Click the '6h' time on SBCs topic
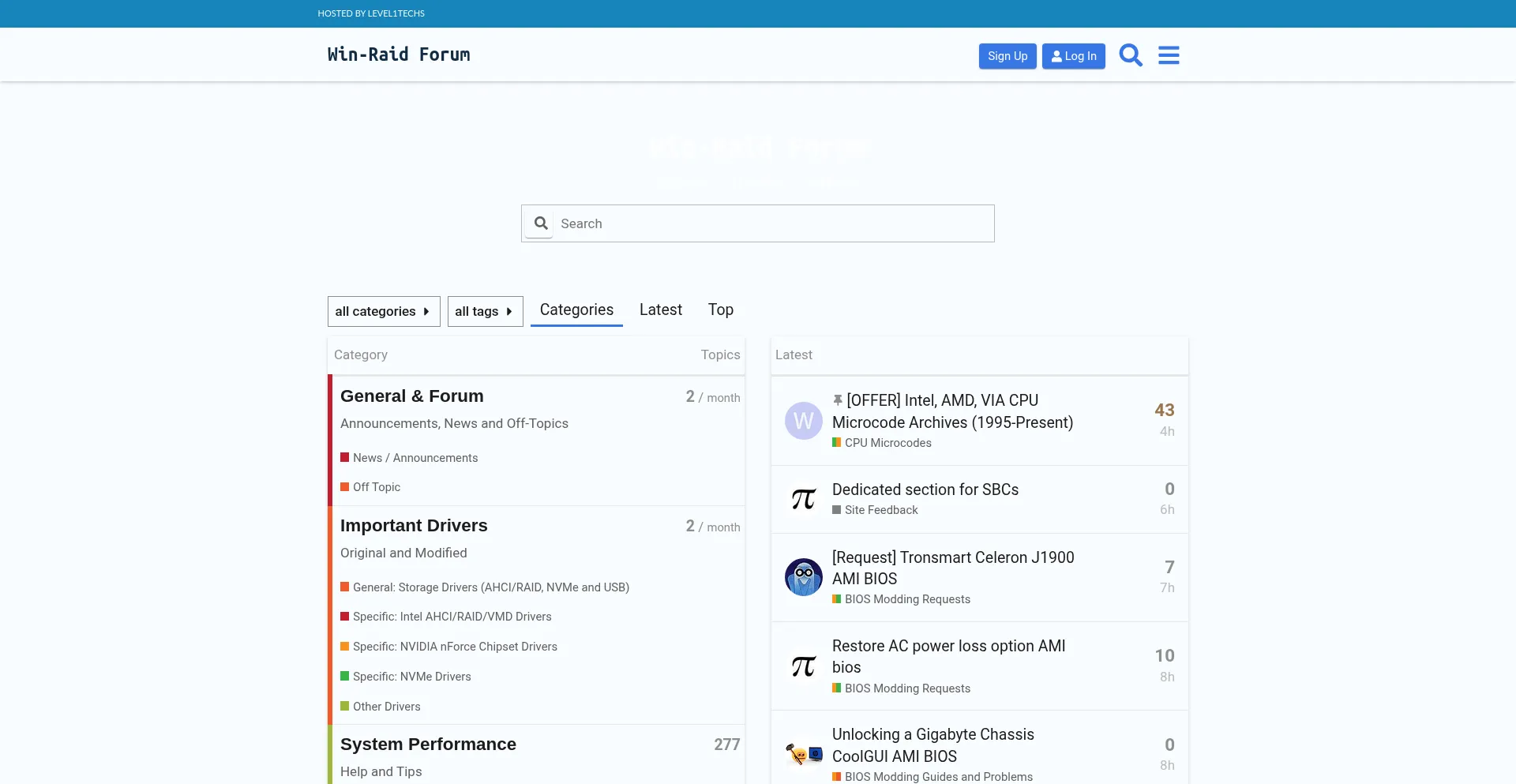1516x784 pixels. point(1167,509)
